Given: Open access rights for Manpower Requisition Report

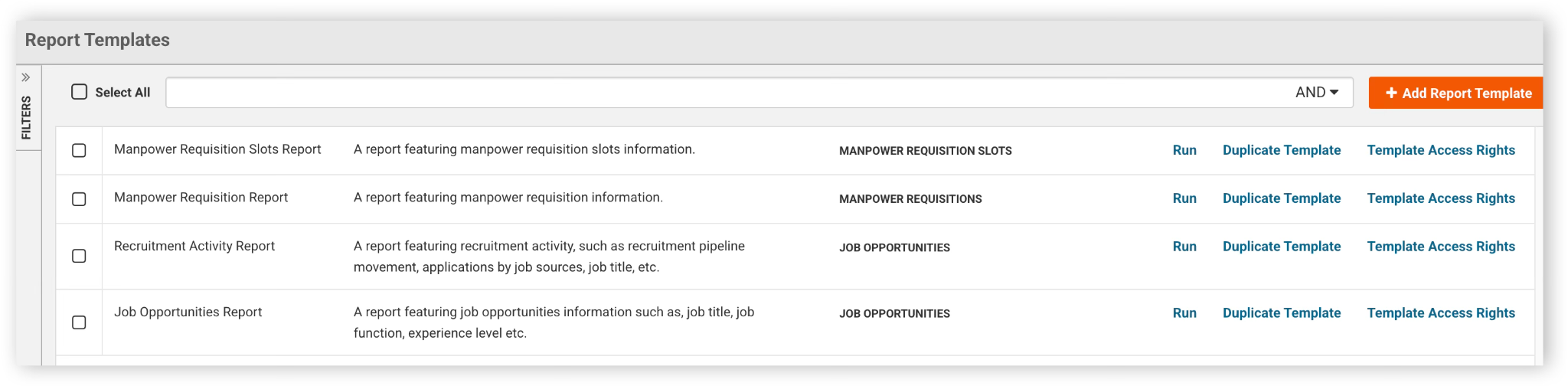Looking at the screenshot, I should point(1441,198).
